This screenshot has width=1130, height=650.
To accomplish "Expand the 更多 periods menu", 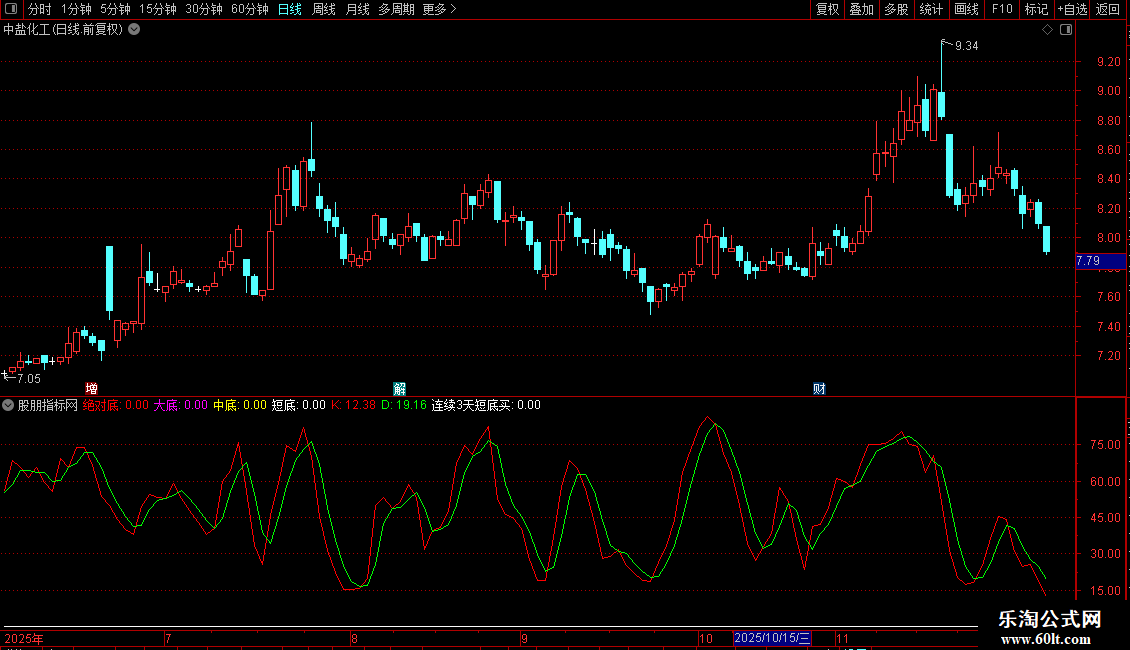I will [439, 9].
